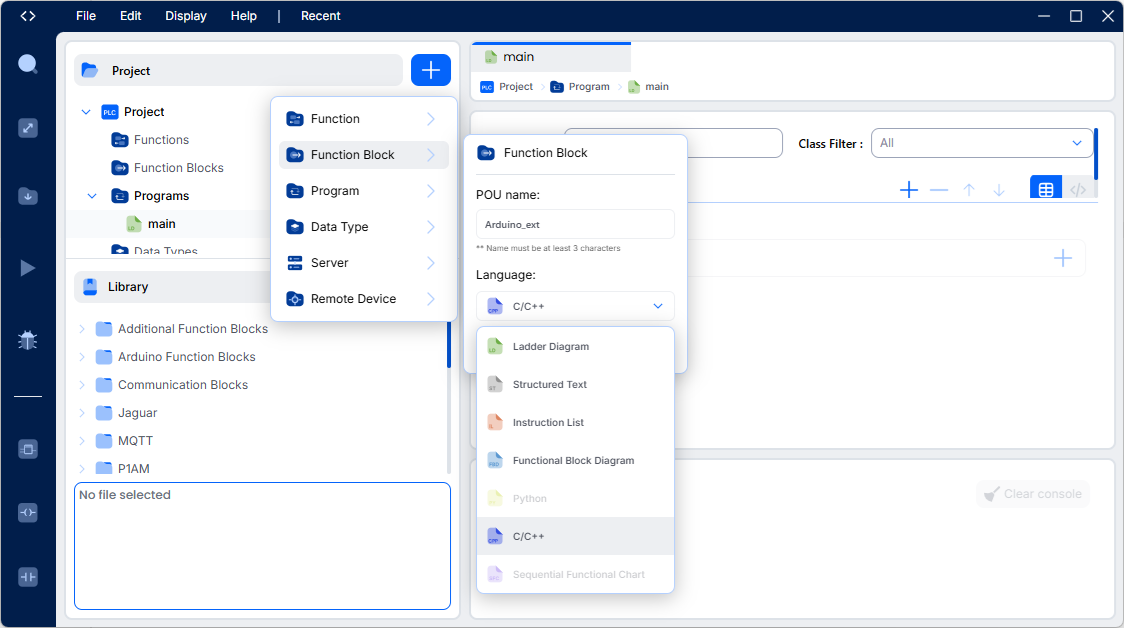The image size is (1124, 628).
Task: Click the POU name input field
Action: (x=575, y=224)
